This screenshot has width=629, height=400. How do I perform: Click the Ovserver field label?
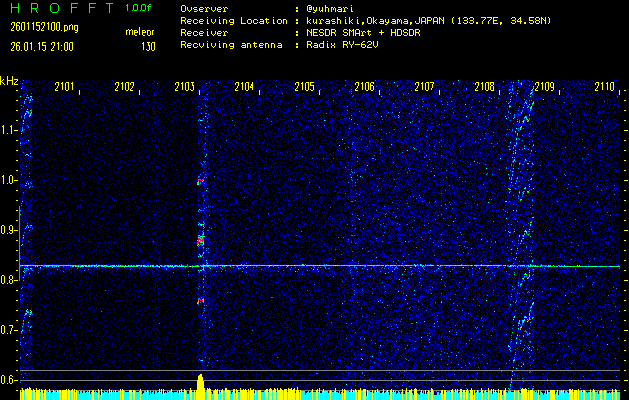[x=204, y=9]
